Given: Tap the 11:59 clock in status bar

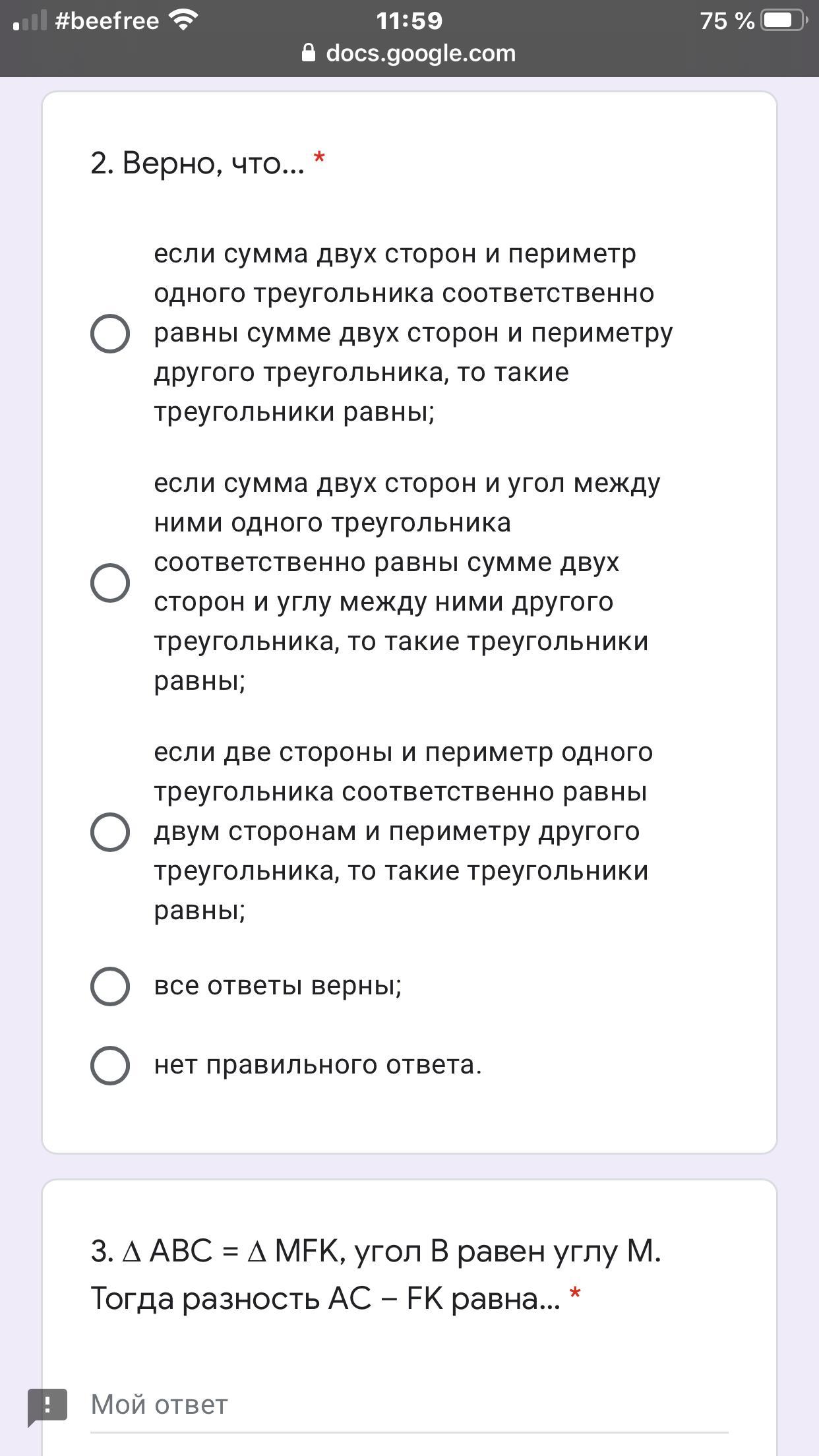Looking at the screenshot, I should (x=409, y=20).
